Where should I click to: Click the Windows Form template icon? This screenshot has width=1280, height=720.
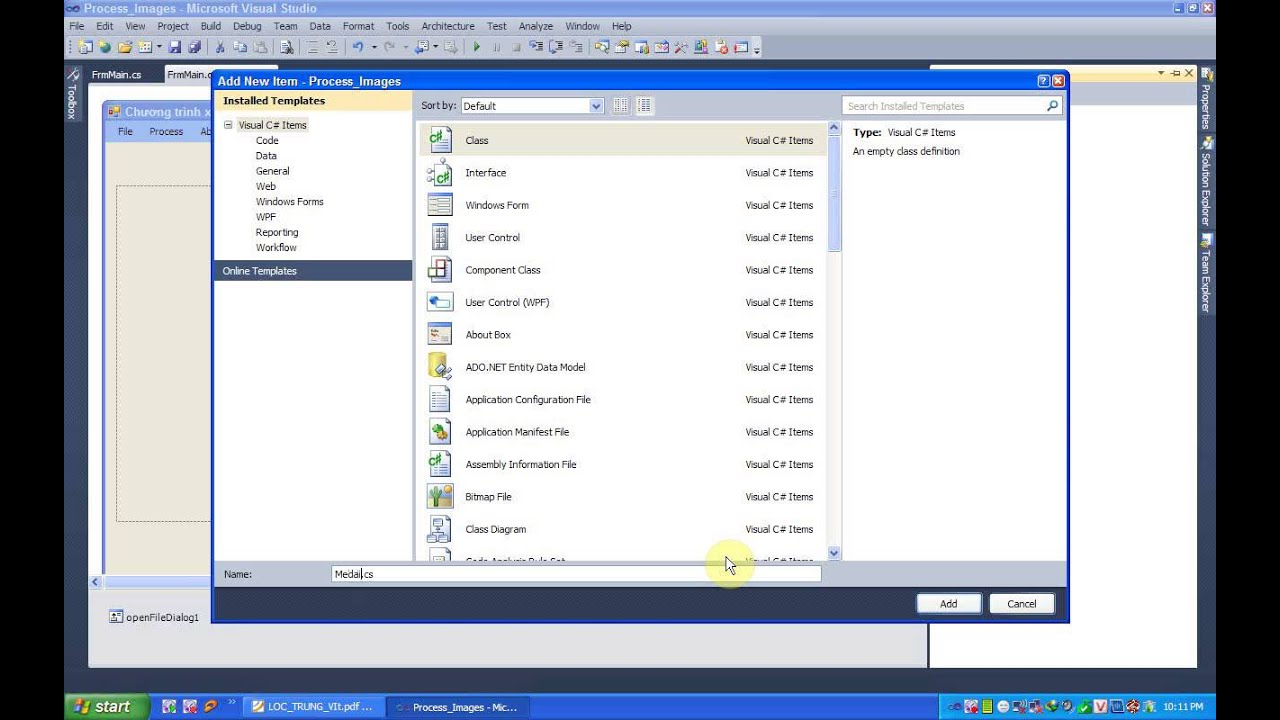[x=440, y=205]
